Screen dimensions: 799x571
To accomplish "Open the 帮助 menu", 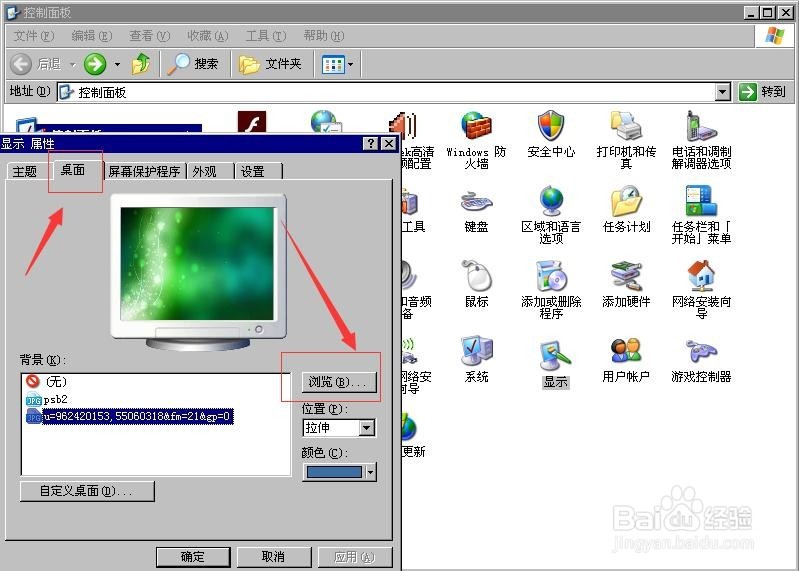I will point(324,36).
